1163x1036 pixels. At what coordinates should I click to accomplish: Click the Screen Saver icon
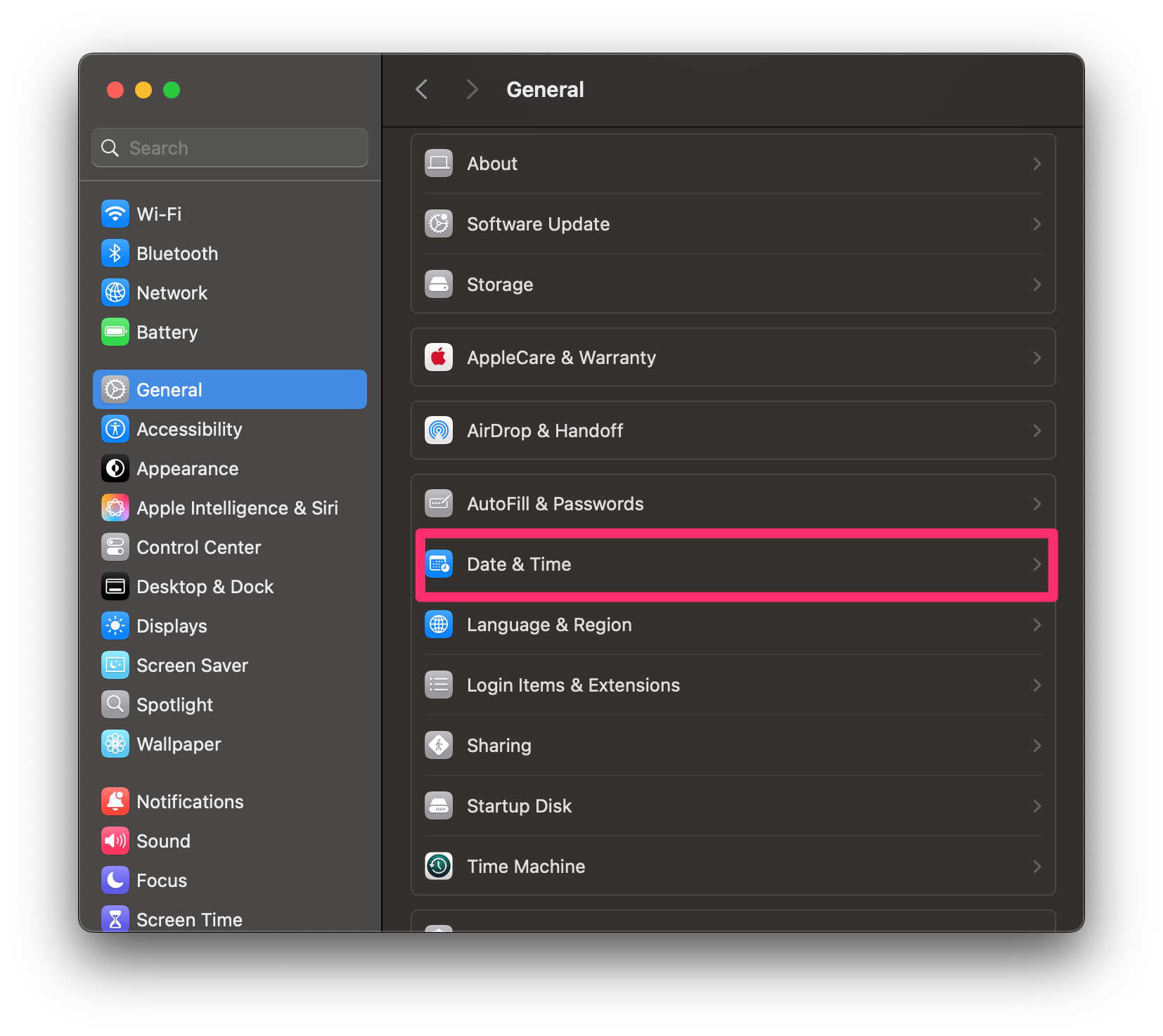(115, 665)
